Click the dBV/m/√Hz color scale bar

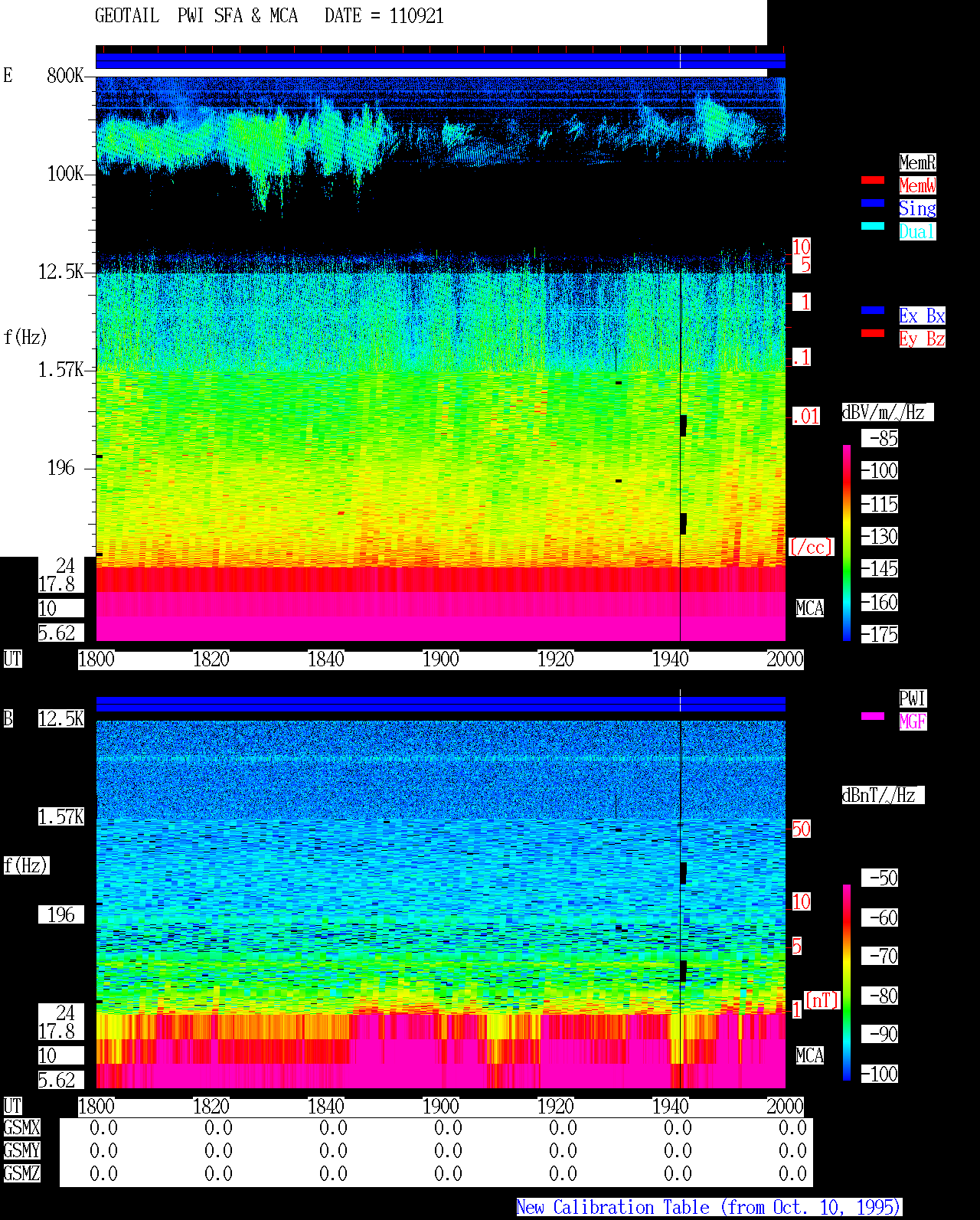point(847,542)
